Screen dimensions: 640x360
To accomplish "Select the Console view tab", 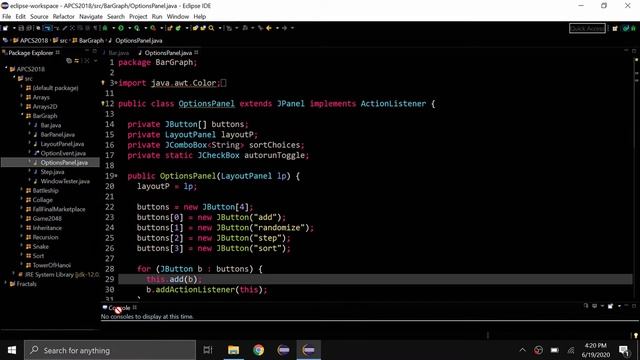I will coord(119,308).
